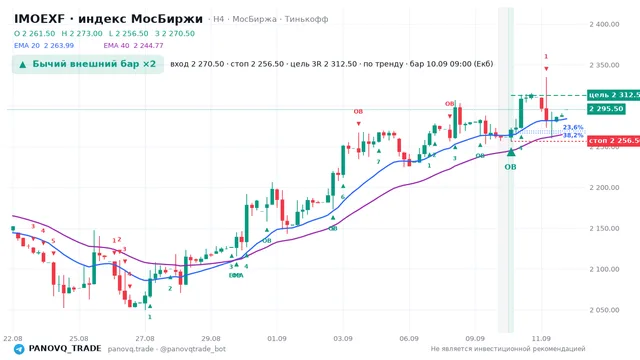Click the 'Не является инвестиционной рекомендацией' disclaimer
Image resolution: width=640 pixels, height=360 pixels.
click(x=508, y=349)
